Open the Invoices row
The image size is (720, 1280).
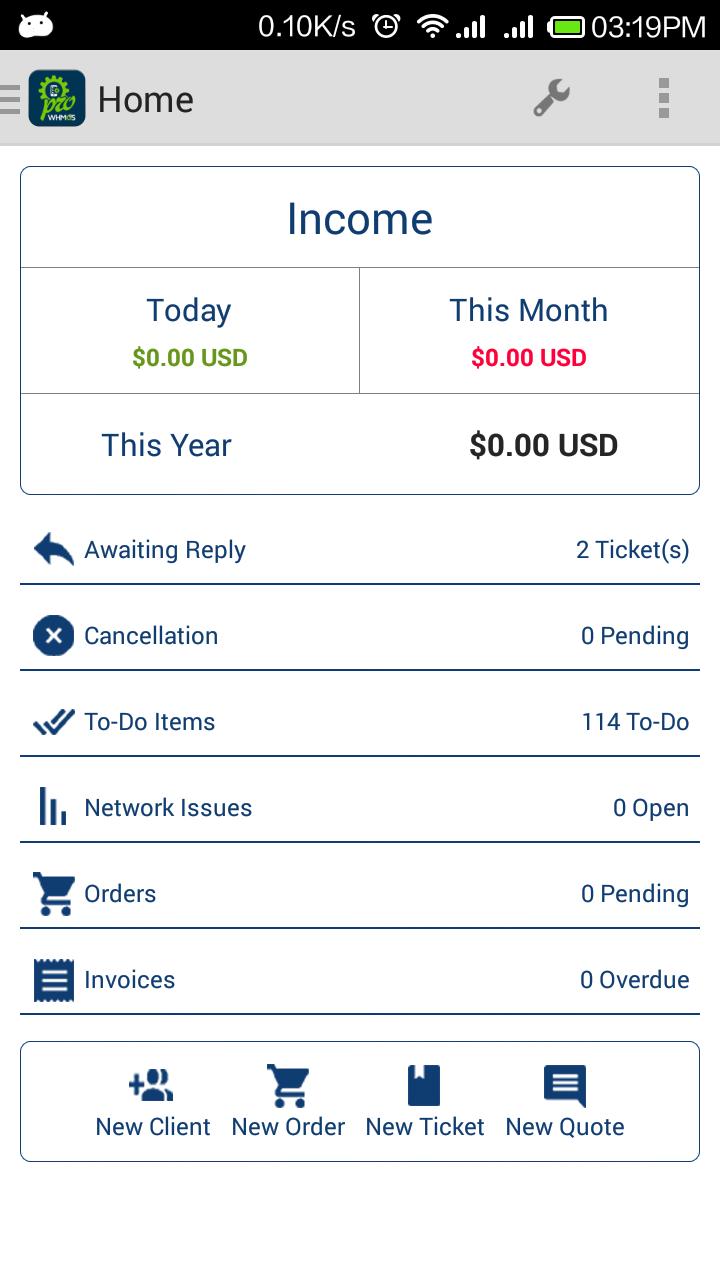click(360, 979)
